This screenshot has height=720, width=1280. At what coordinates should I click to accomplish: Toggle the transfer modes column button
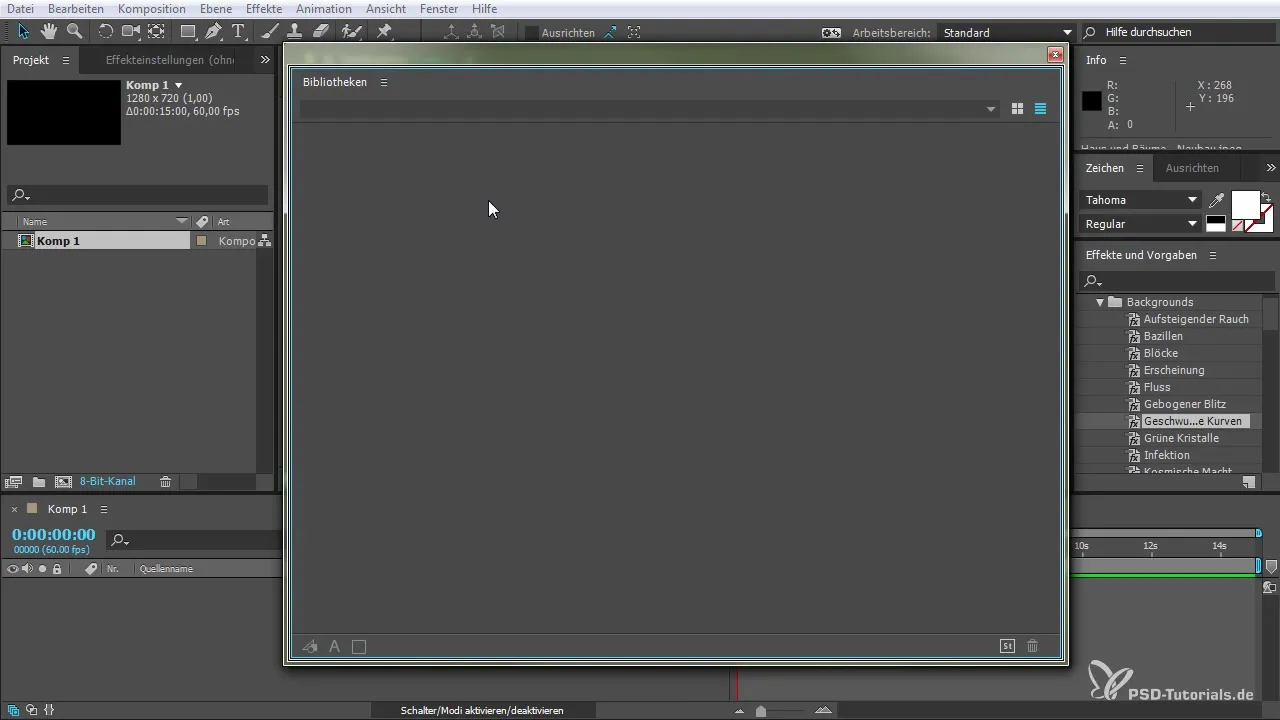[30, 710]
